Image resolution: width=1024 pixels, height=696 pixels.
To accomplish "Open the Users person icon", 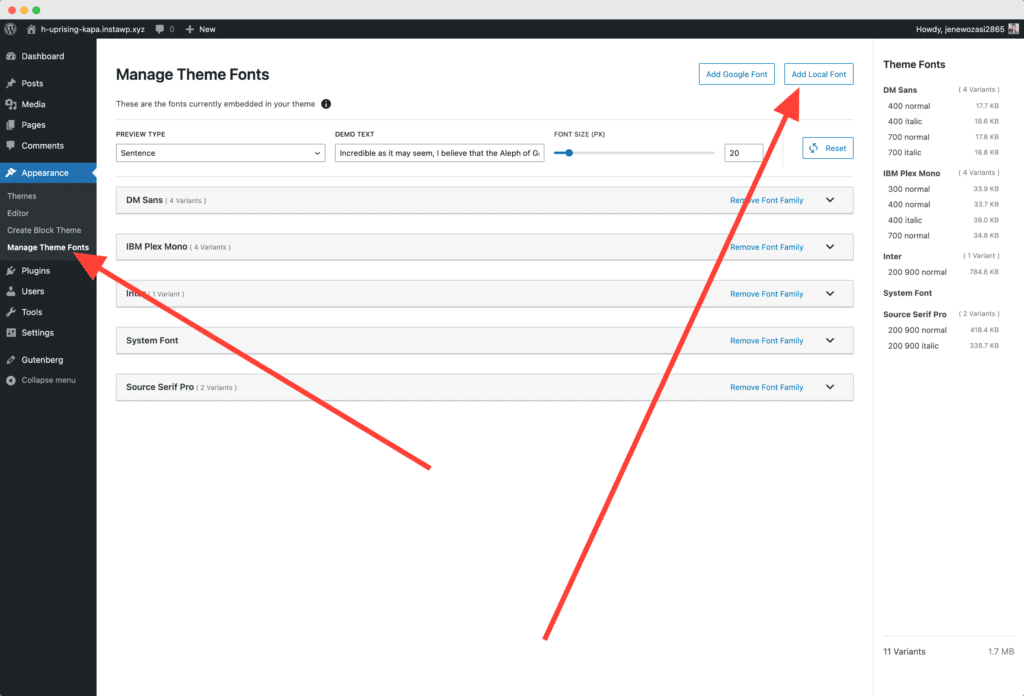I will [10, 291].
